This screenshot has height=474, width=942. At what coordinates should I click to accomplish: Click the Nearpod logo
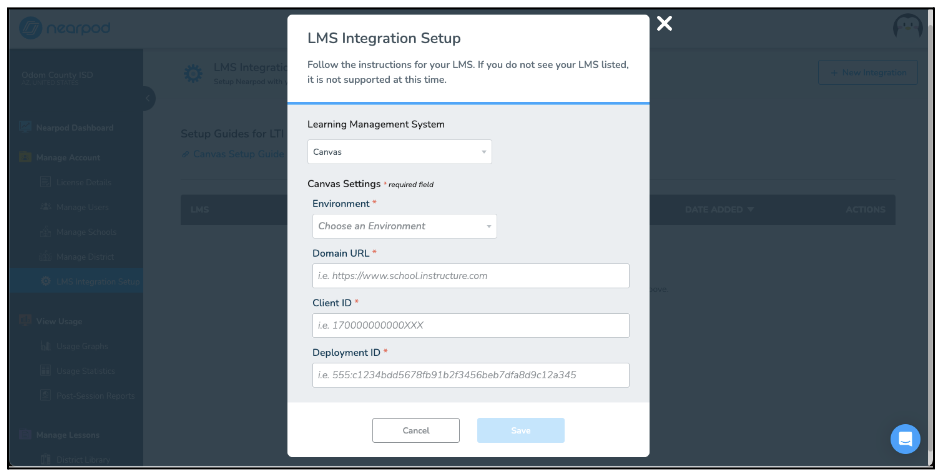[65, 28]
